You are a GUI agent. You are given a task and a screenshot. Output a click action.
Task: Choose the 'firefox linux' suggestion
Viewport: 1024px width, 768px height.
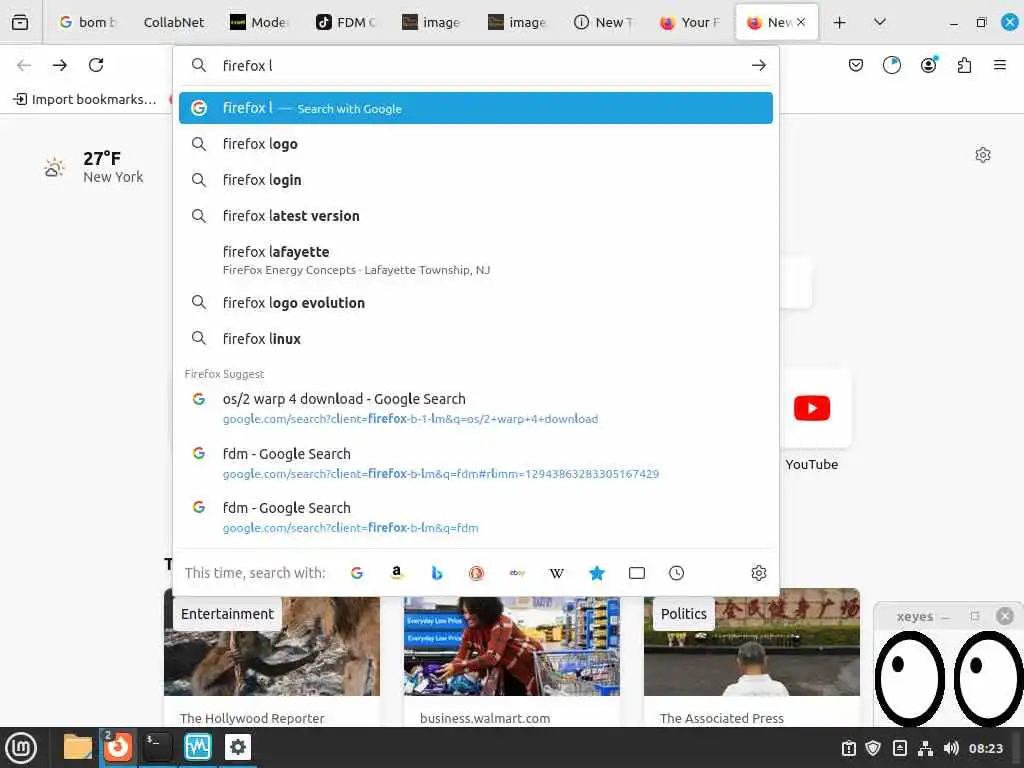(x=475, y=338)
